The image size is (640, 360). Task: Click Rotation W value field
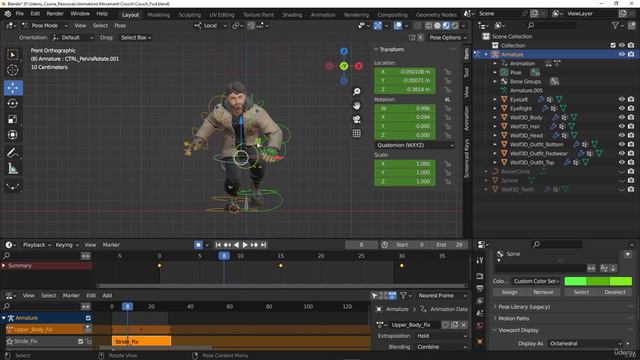pyautogui.click(x=405, y=109)
